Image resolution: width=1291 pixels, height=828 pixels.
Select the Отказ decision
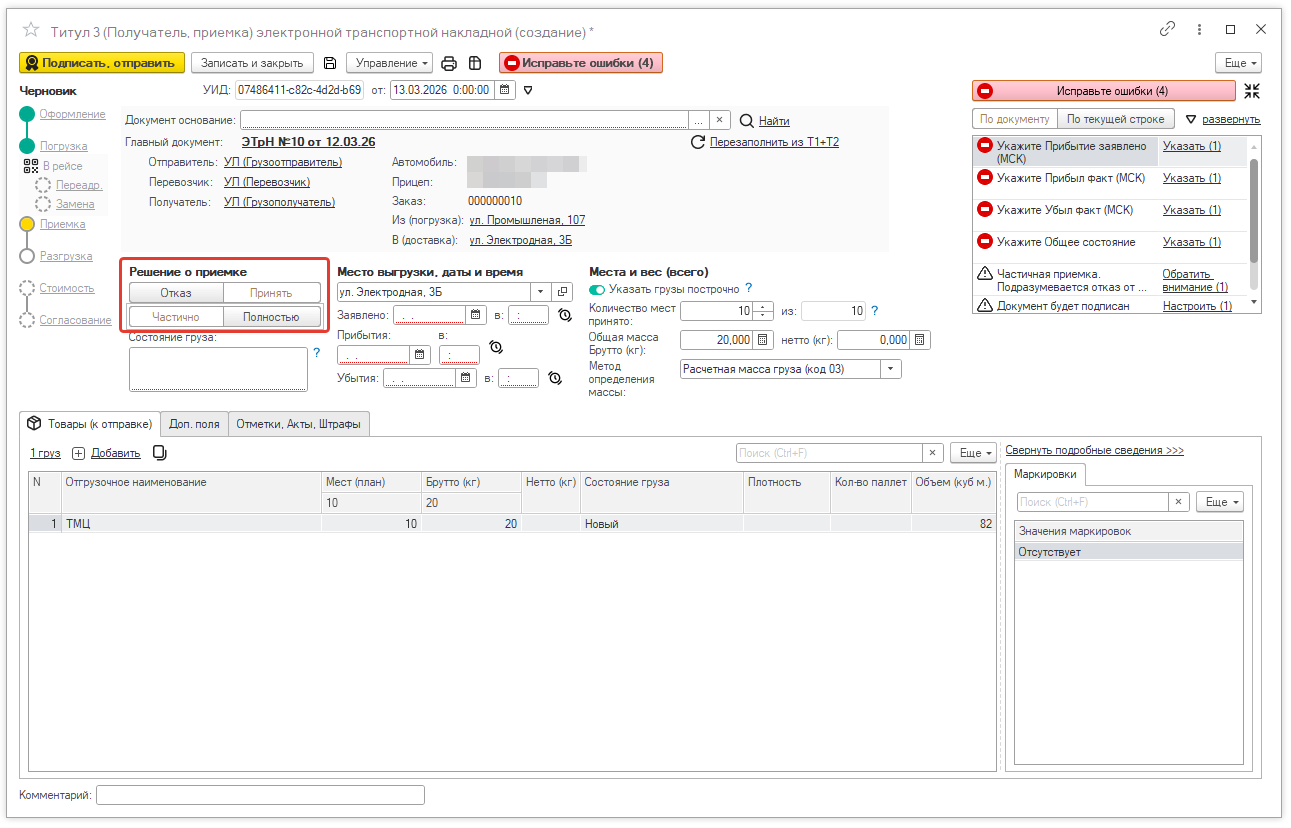pos(176,293)
